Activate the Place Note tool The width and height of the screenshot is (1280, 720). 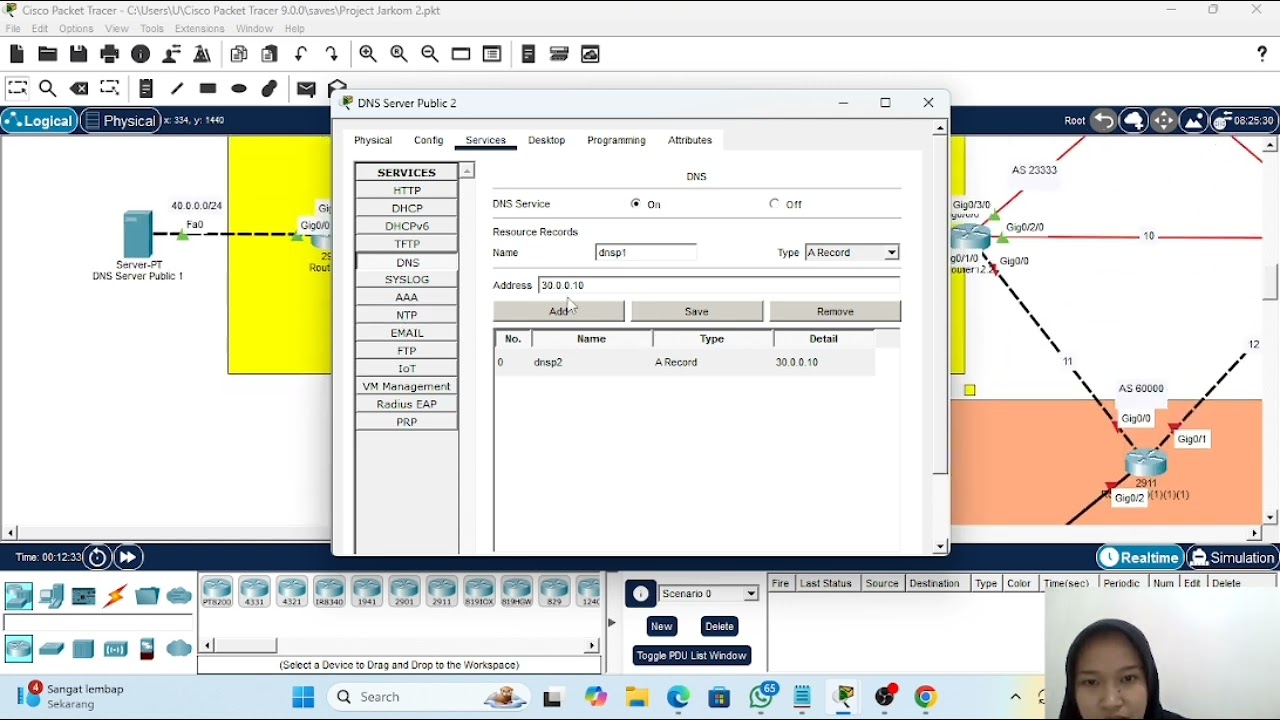[146, 88]
